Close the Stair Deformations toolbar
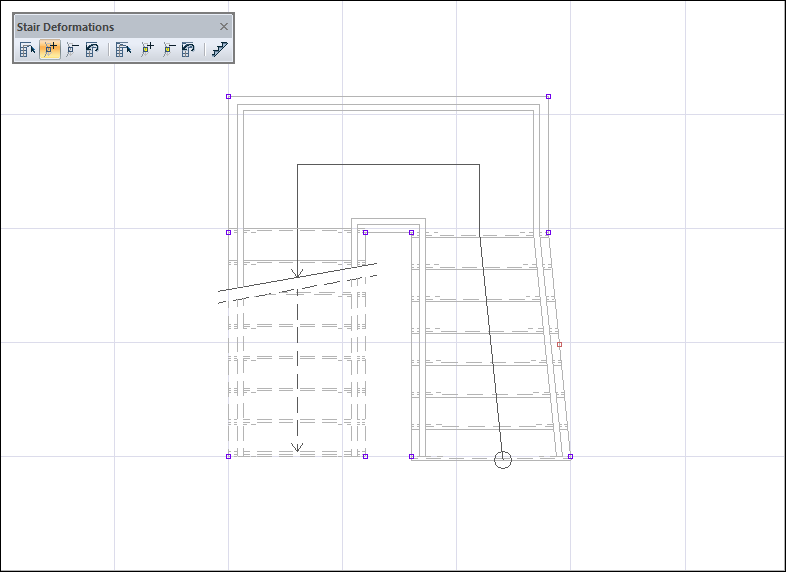The height and width of the screenshot is (572, 786). [x=224, y=27]
